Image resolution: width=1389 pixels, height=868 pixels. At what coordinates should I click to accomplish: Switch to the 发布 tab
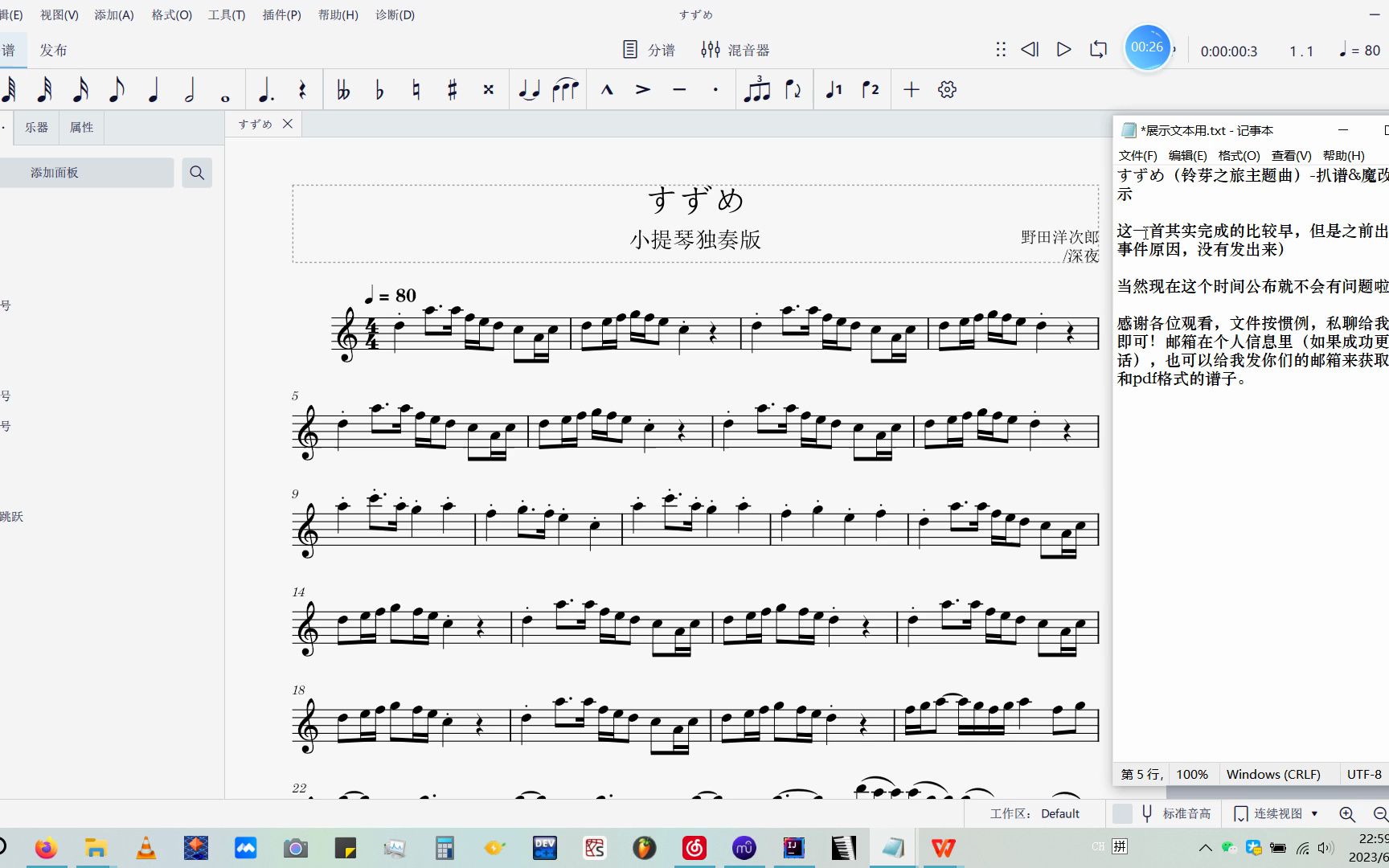[54, 50]
